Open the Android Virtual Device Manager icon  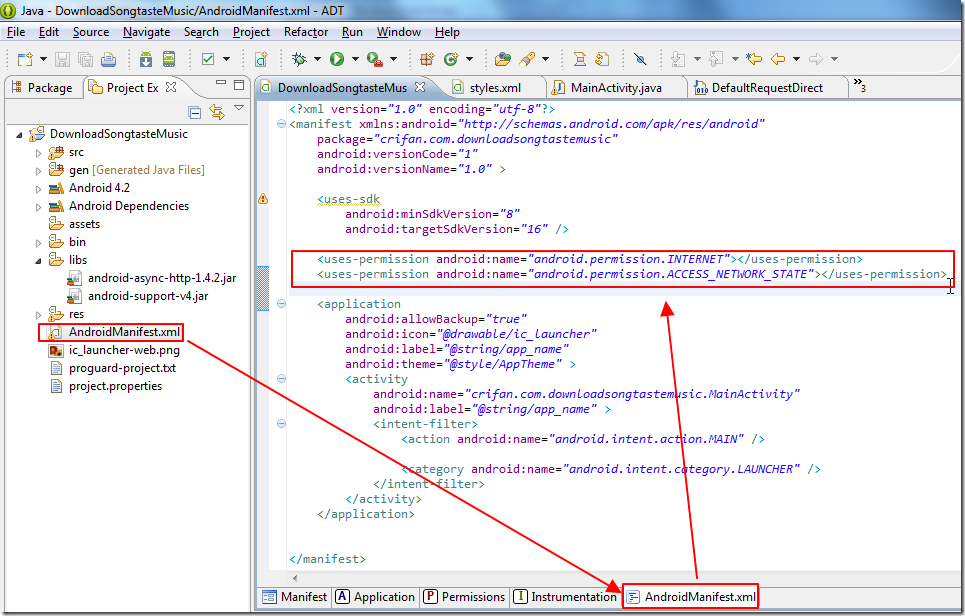169,59
